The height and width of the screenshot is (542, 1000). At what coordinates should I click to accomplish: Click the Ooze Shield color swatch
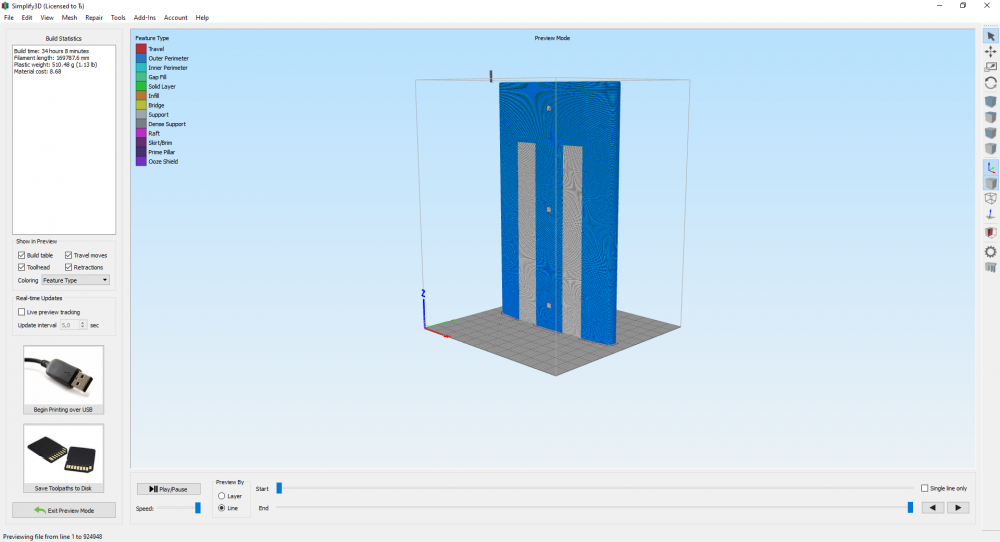pos(141,161)
